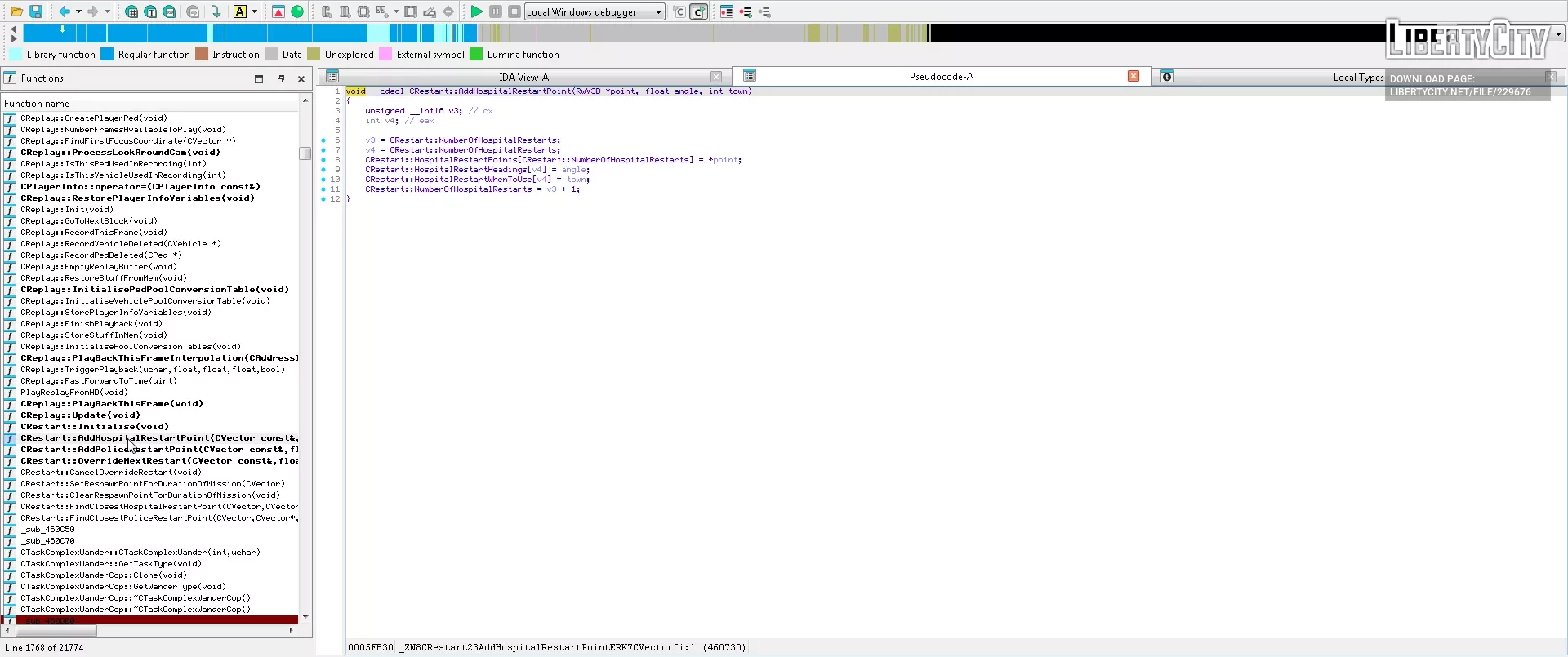Click the green Lumina function color swatch

[476, 55]
